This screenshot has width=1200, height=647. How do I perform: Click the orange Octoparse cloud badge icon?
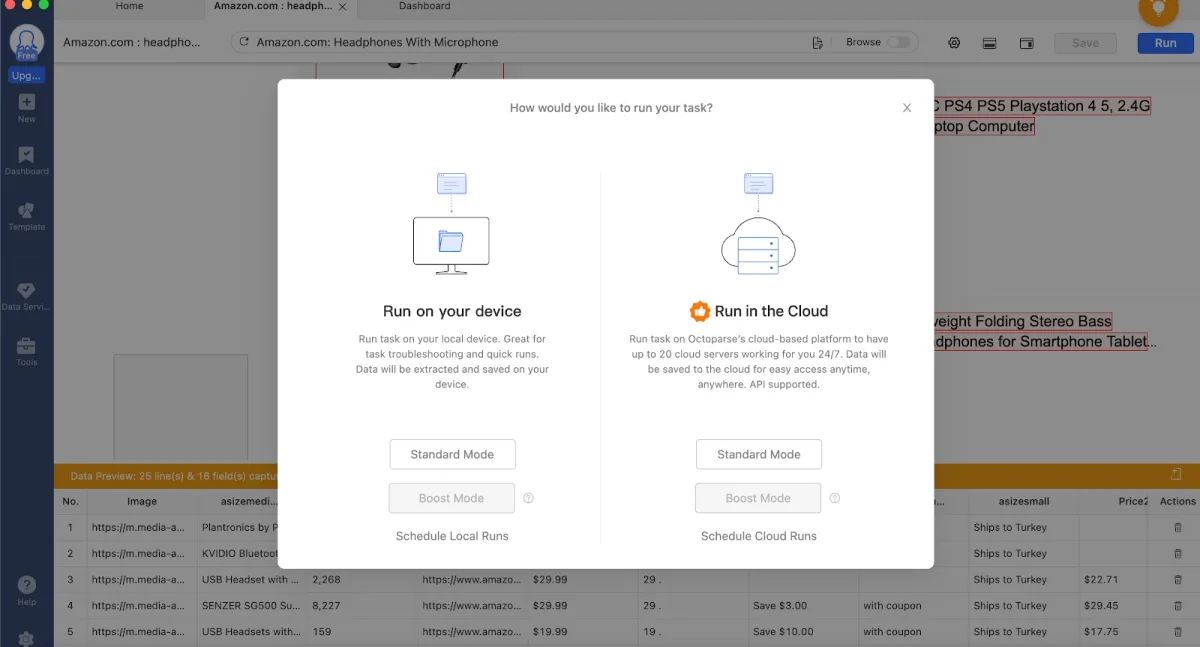[700, 311]
